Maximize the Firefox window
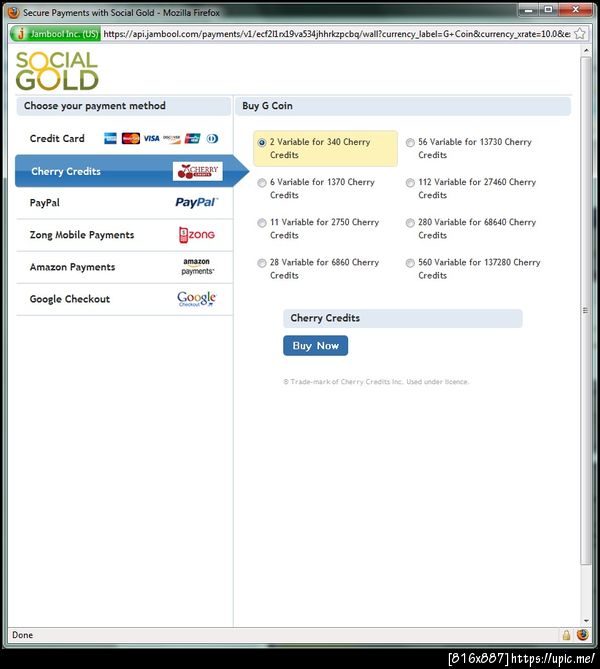600x669 pixels. click(548, 9)
